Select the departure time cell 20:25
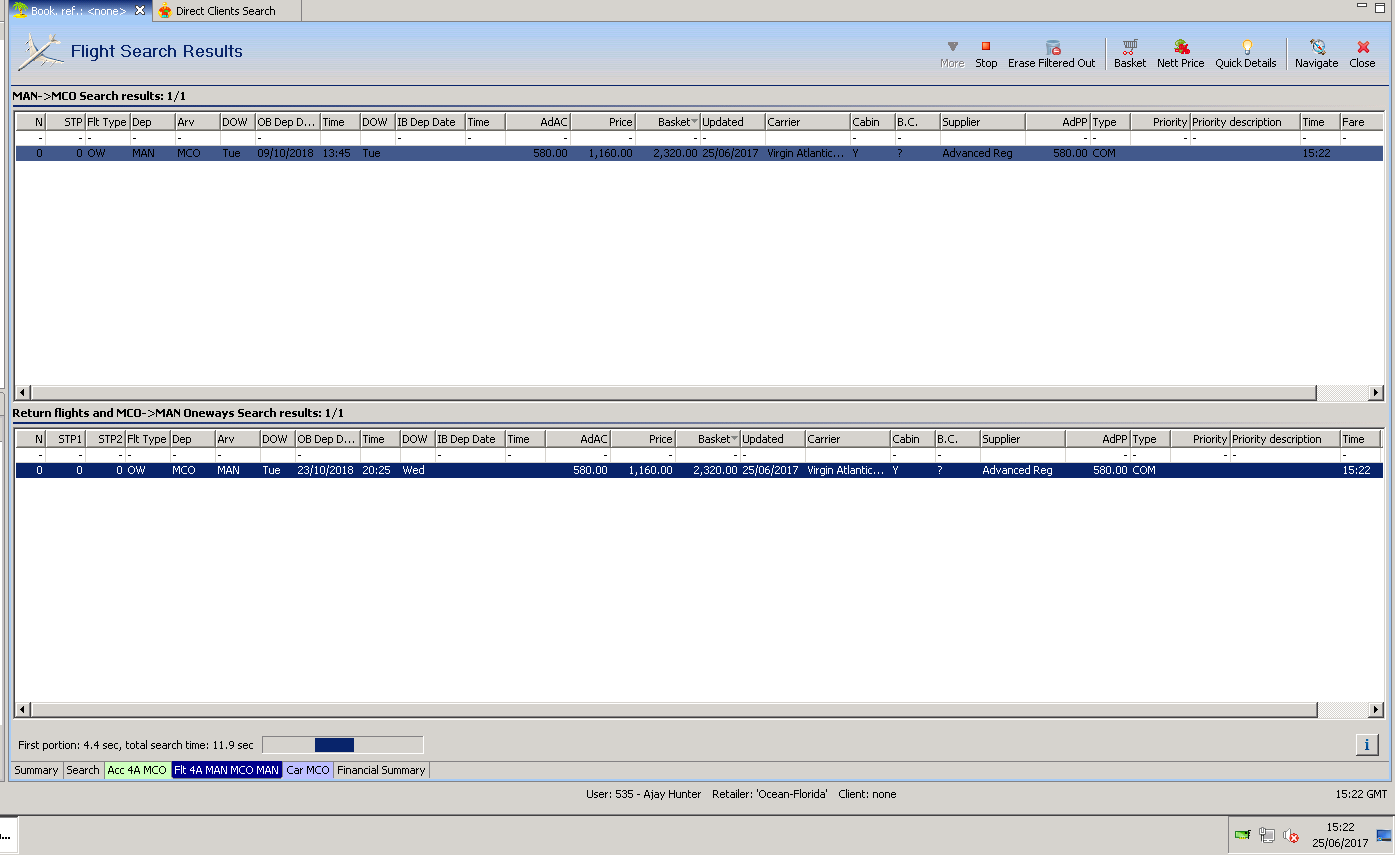The image size is (1395, 855). pyautogui.click(x=380, y=470)
